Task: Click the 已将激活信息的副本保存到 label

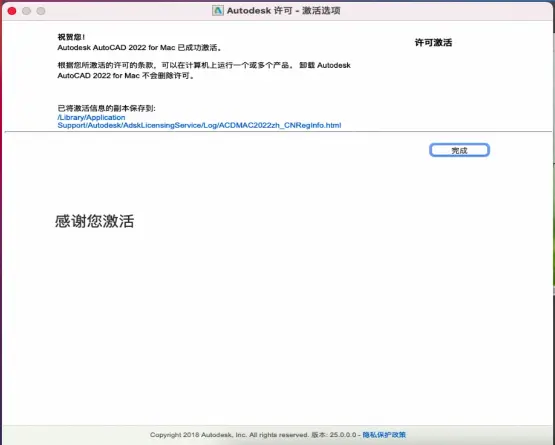Action: point(106,108)
